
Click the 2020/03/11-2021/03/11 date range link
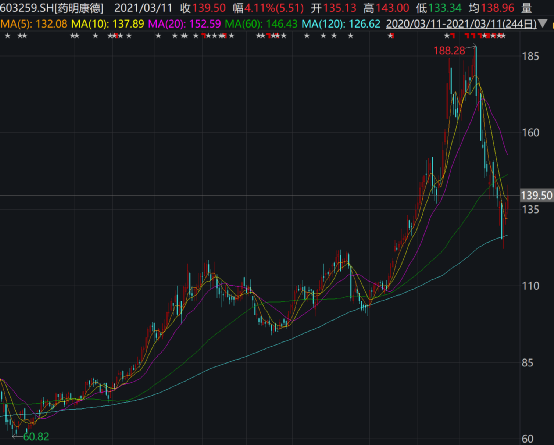click(x=461, y=24)
